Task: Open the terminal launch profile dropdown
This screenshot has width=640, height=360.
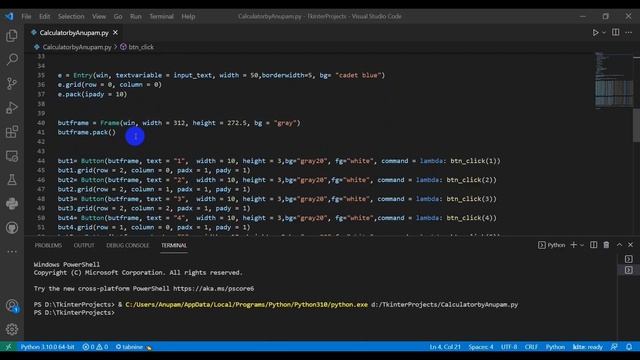Action: (x=582, y=245)
